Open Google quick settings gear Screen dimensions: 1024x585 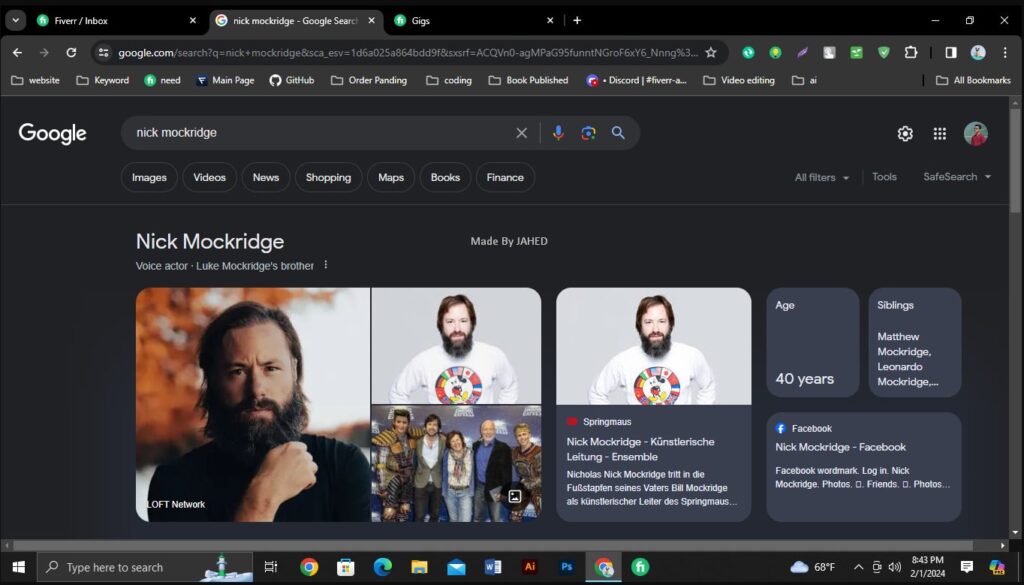(905, 134)
